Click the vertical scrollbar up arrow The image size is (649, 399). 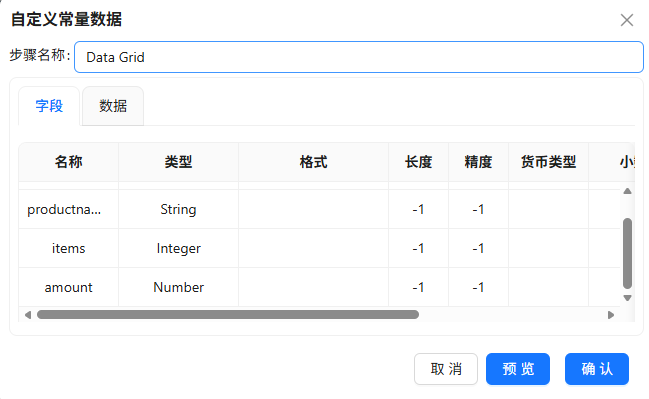627,191
